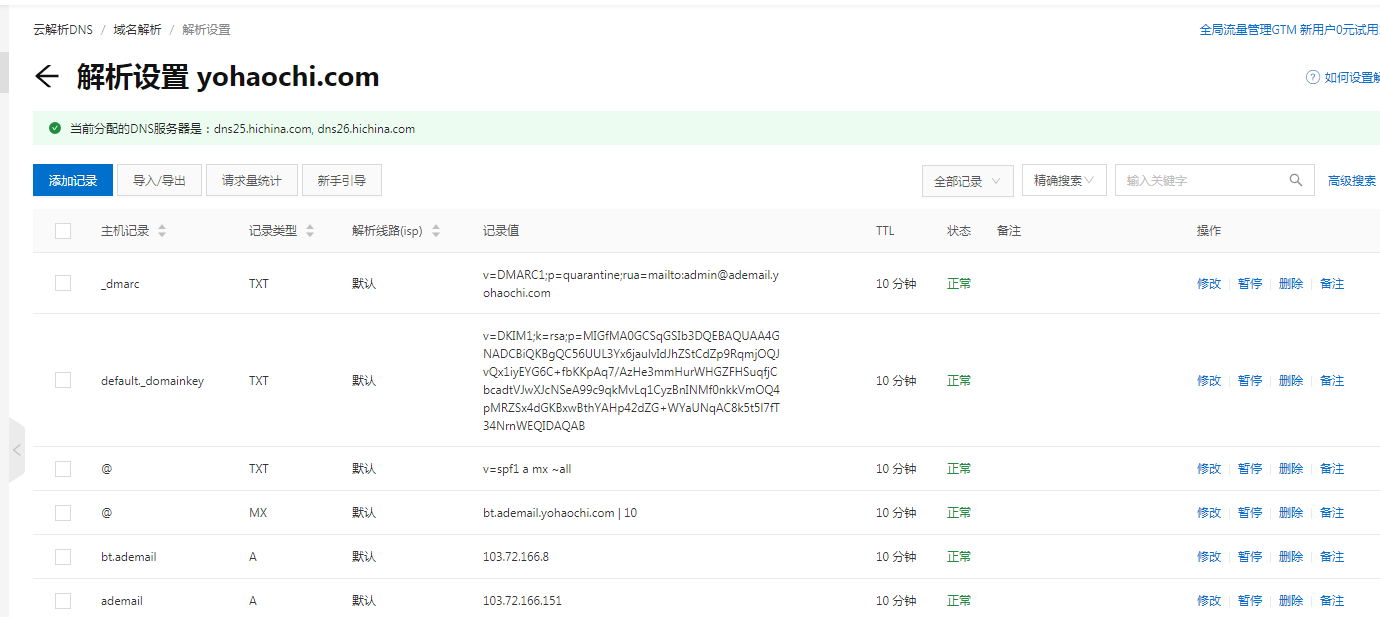Check the _dmarc record checkbox
Viewport: 1380px width, 617px height.
click(x=63, y=283)
